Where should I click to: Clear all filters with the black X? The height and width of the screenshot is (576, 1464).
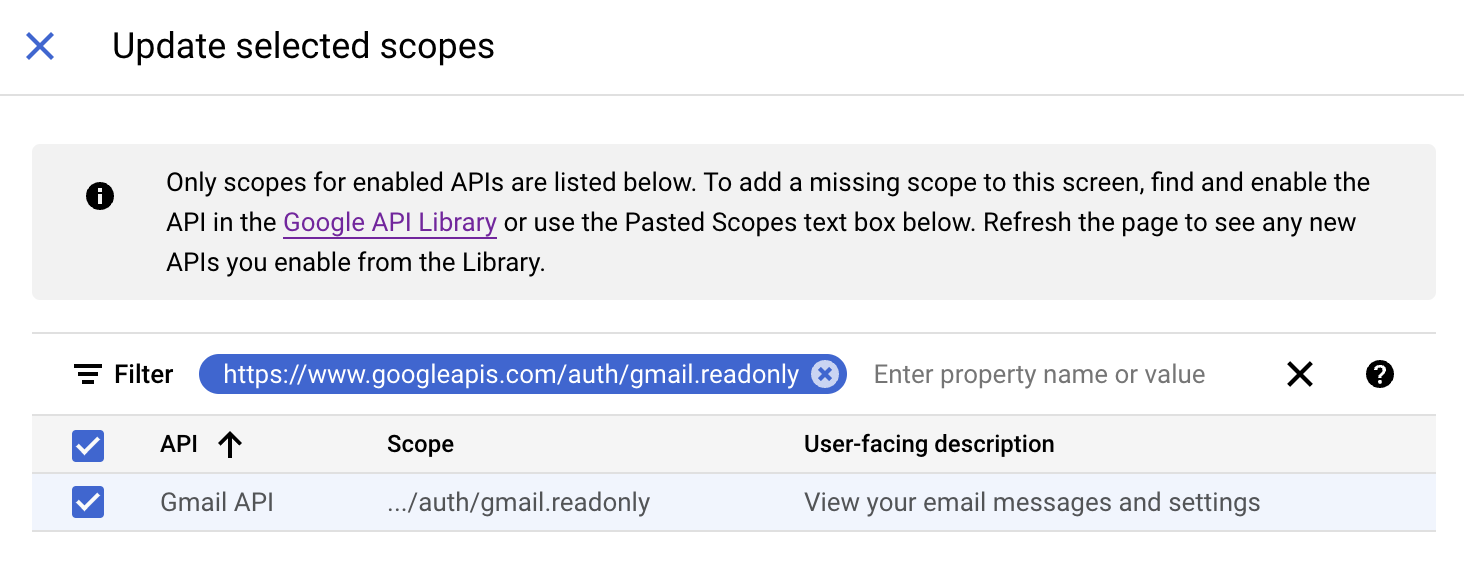pyautogui.click(x=1300, y=375)
